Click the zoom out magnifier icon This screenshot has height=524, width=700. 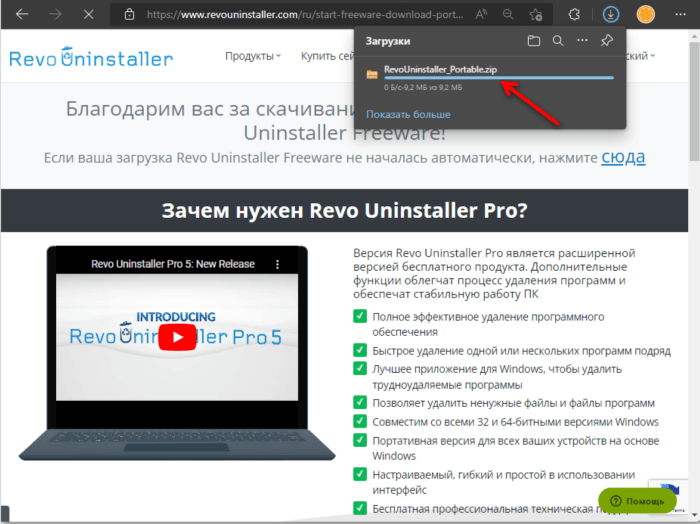pyautogui.click(x=508, y=14)
